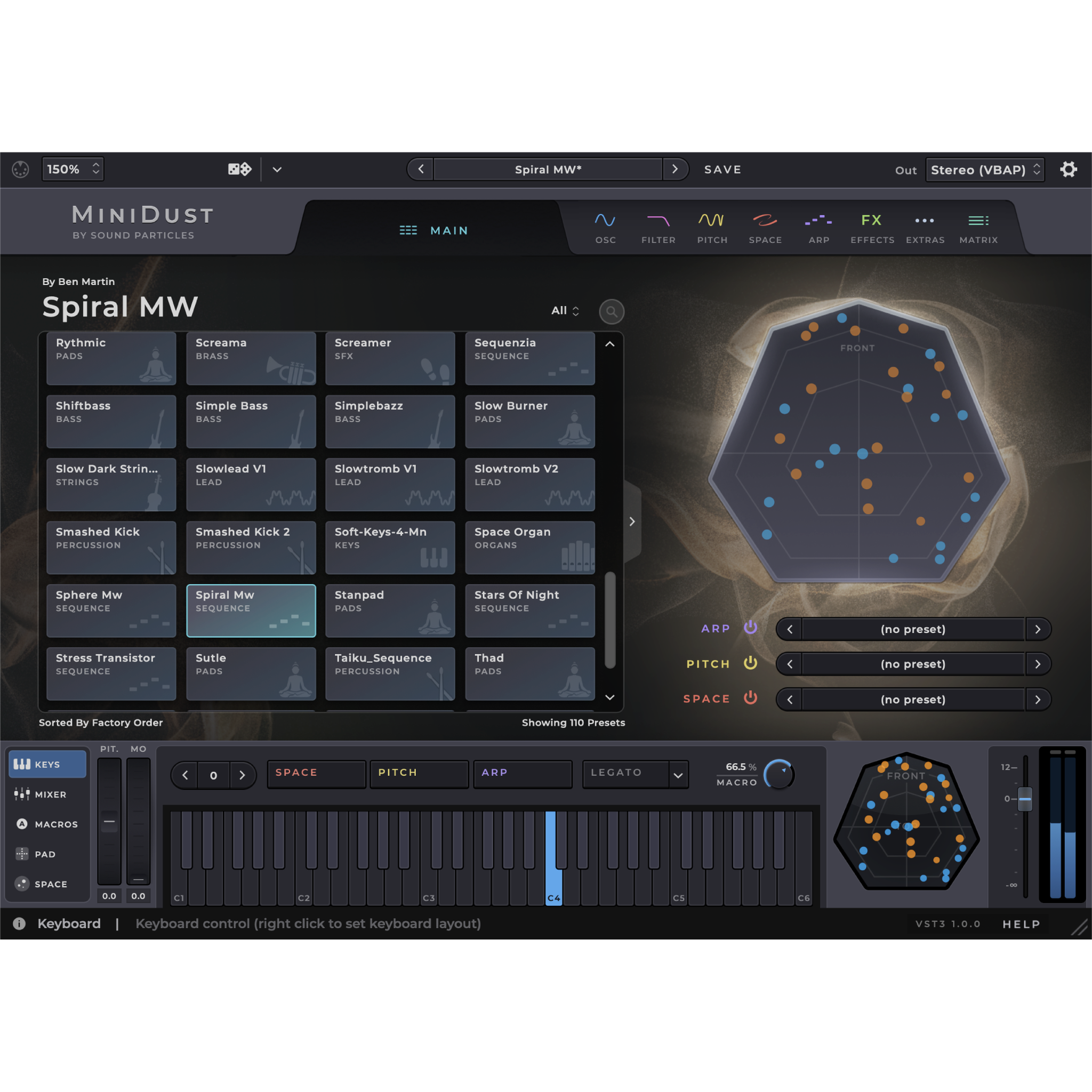Viewport: 1092px width, 1092px height.
Task: Click the randomize dice icon
Action: tap(239, 169)
